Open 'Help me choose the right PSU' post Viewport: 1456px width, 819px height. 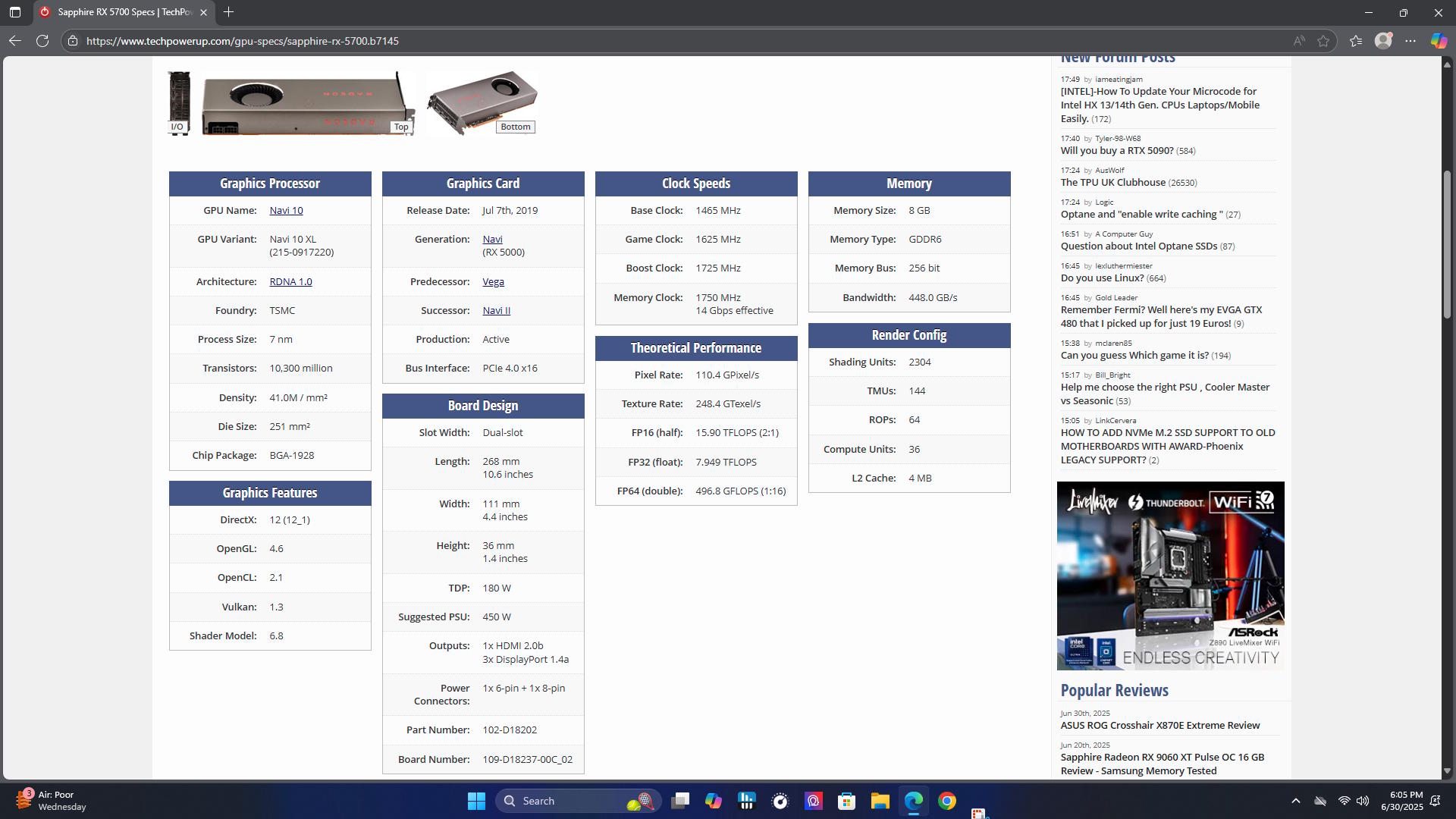1165,394
